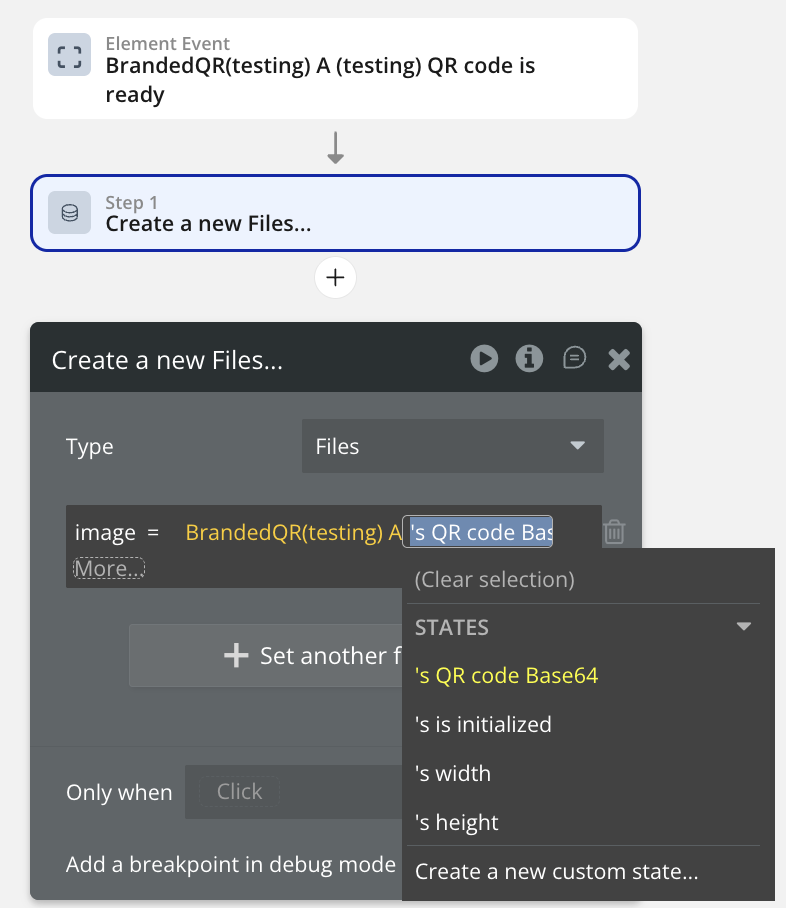The width and height of the screenshot is (786, 908).
Task: Click the More... link under image
Action: click(x=108, y=568)
